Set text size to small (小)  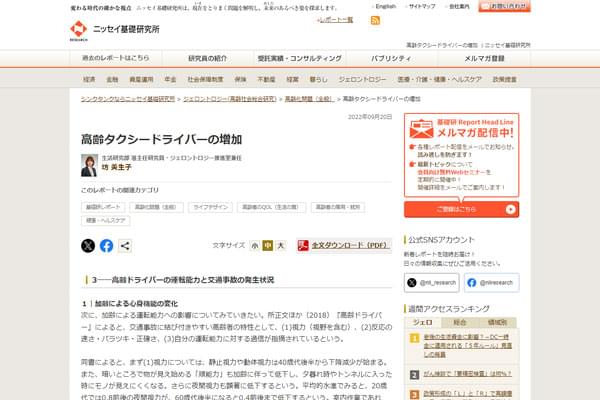(x=254, y=245)
